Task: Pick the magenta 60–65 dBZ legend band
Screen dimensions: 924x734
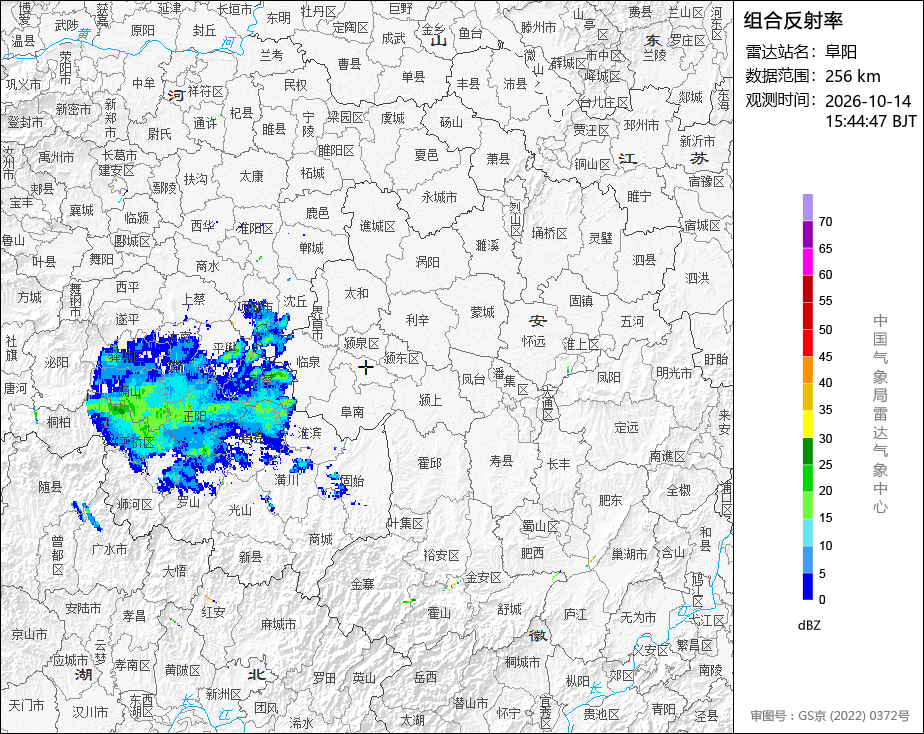Action: pyautogui.click(x=807, y=261)
